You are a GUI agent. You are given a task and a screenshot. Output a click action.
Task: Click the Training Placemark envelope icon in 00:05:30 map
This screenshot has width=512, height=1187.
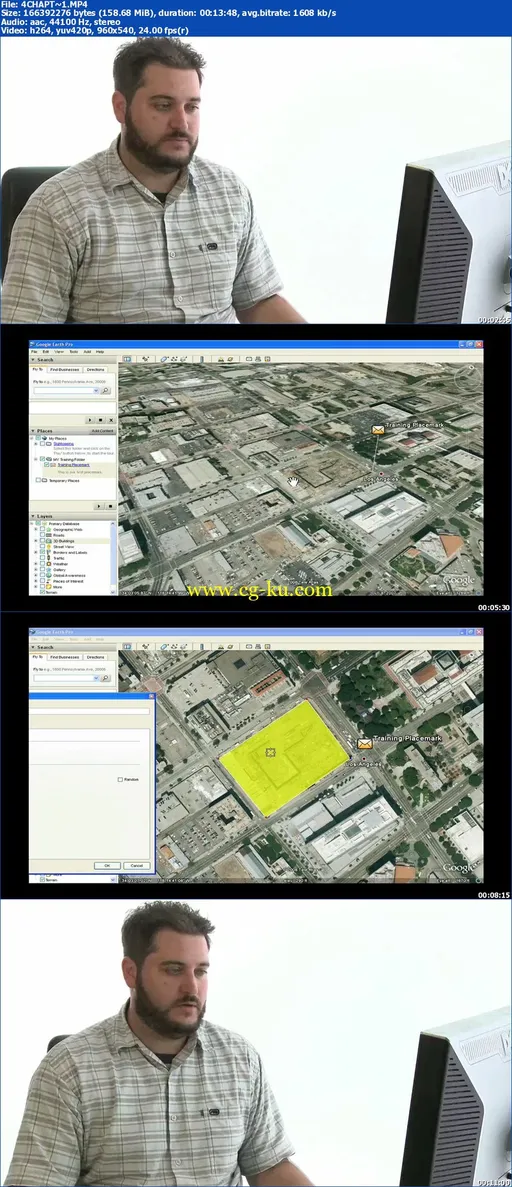pos(378,429)
